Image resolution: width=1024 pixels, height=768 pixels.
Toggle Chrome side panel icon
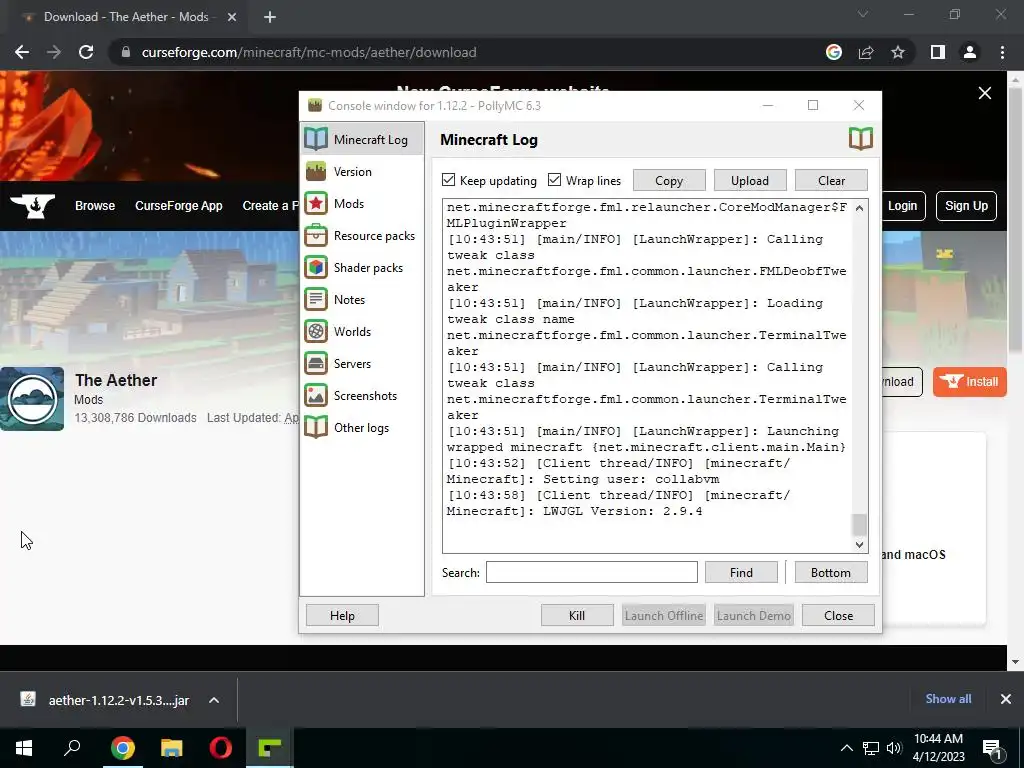pyautogui.click(x=938, y=52)
